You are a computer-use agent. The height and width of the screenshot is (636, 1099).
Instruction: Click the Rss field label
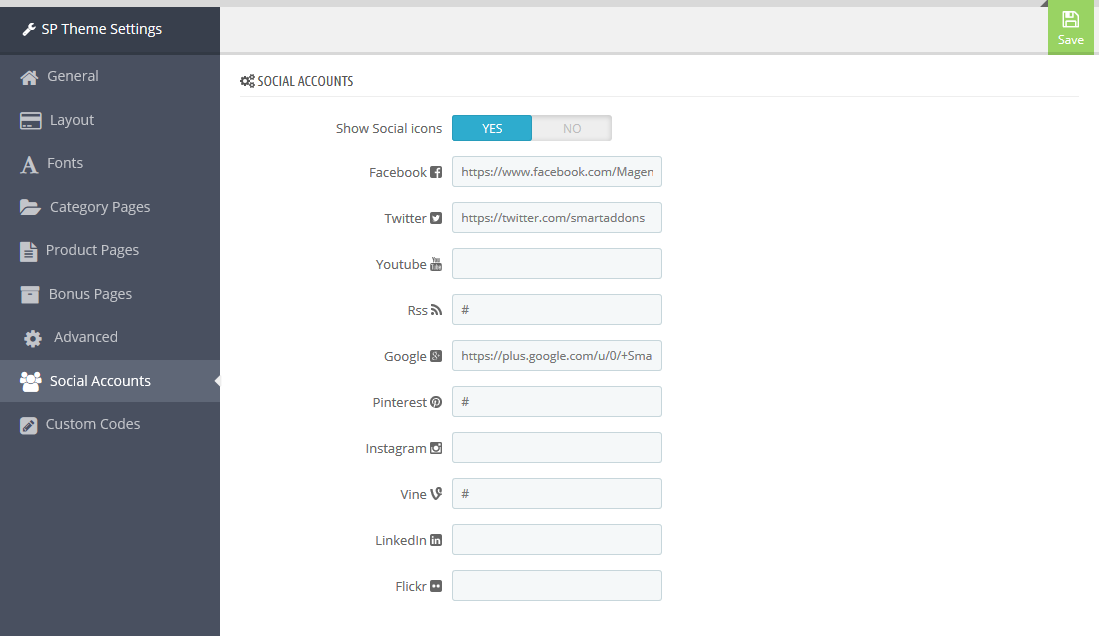click(417, 311)
